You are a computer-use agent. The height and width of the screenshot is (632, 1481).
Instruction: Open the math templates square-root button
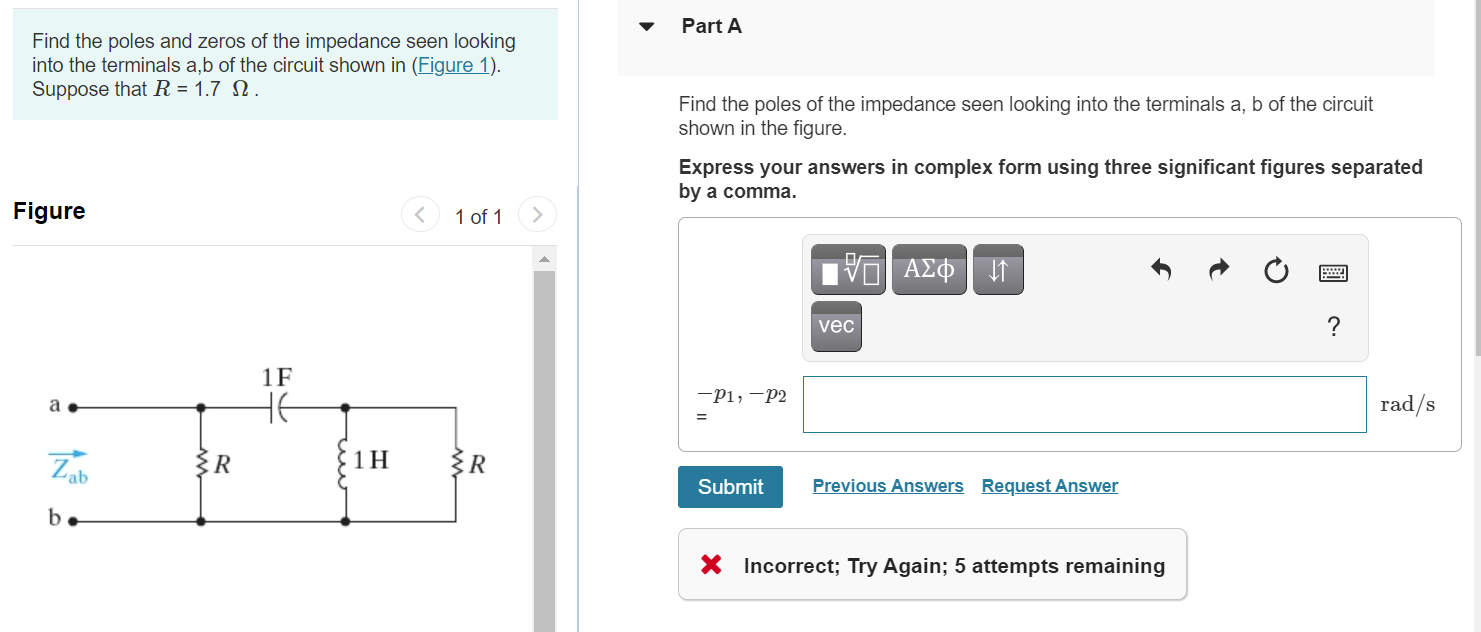848,270
